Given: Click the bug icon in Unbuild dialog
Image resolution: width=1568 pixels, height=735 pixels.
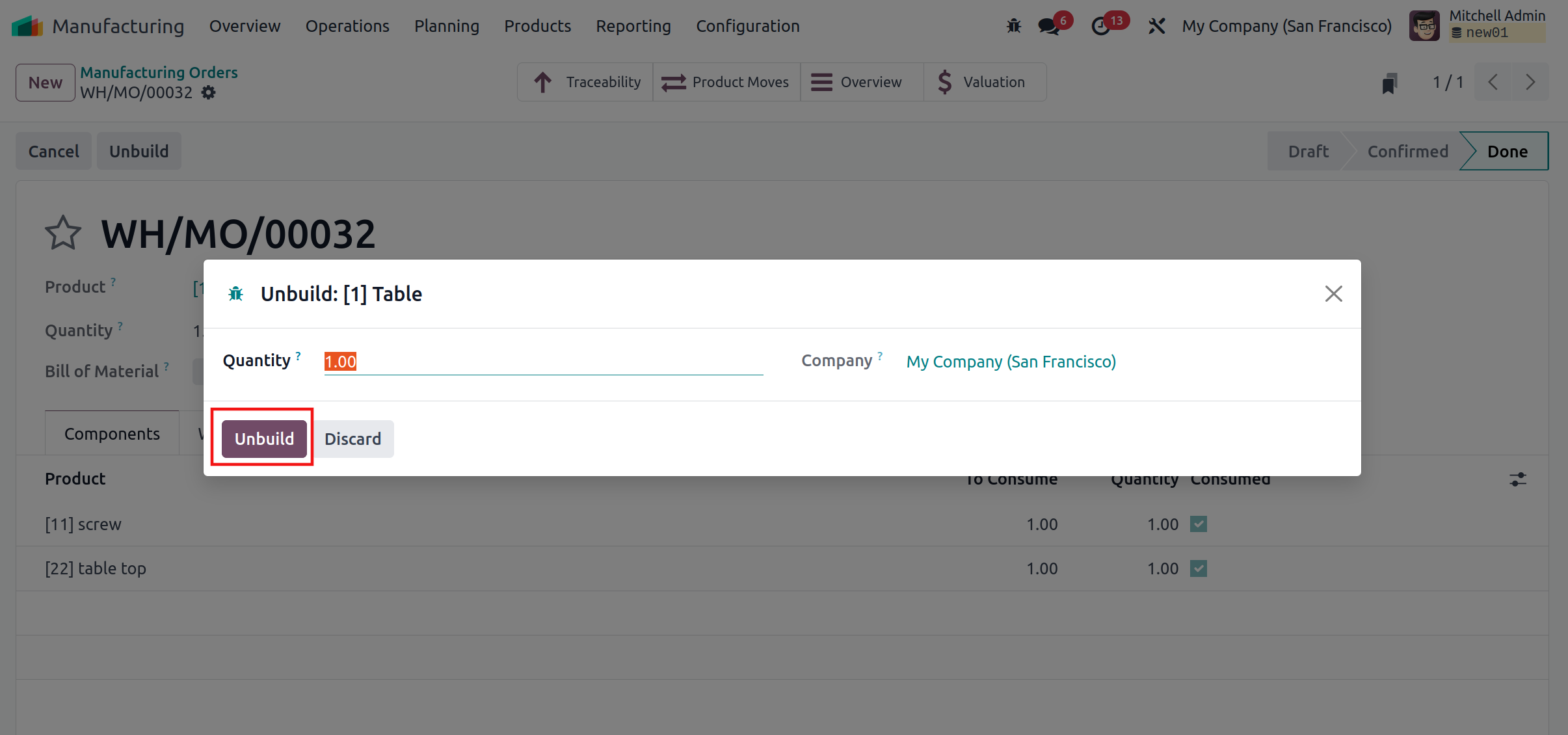Looking at the screenshot, I should 235,294.
